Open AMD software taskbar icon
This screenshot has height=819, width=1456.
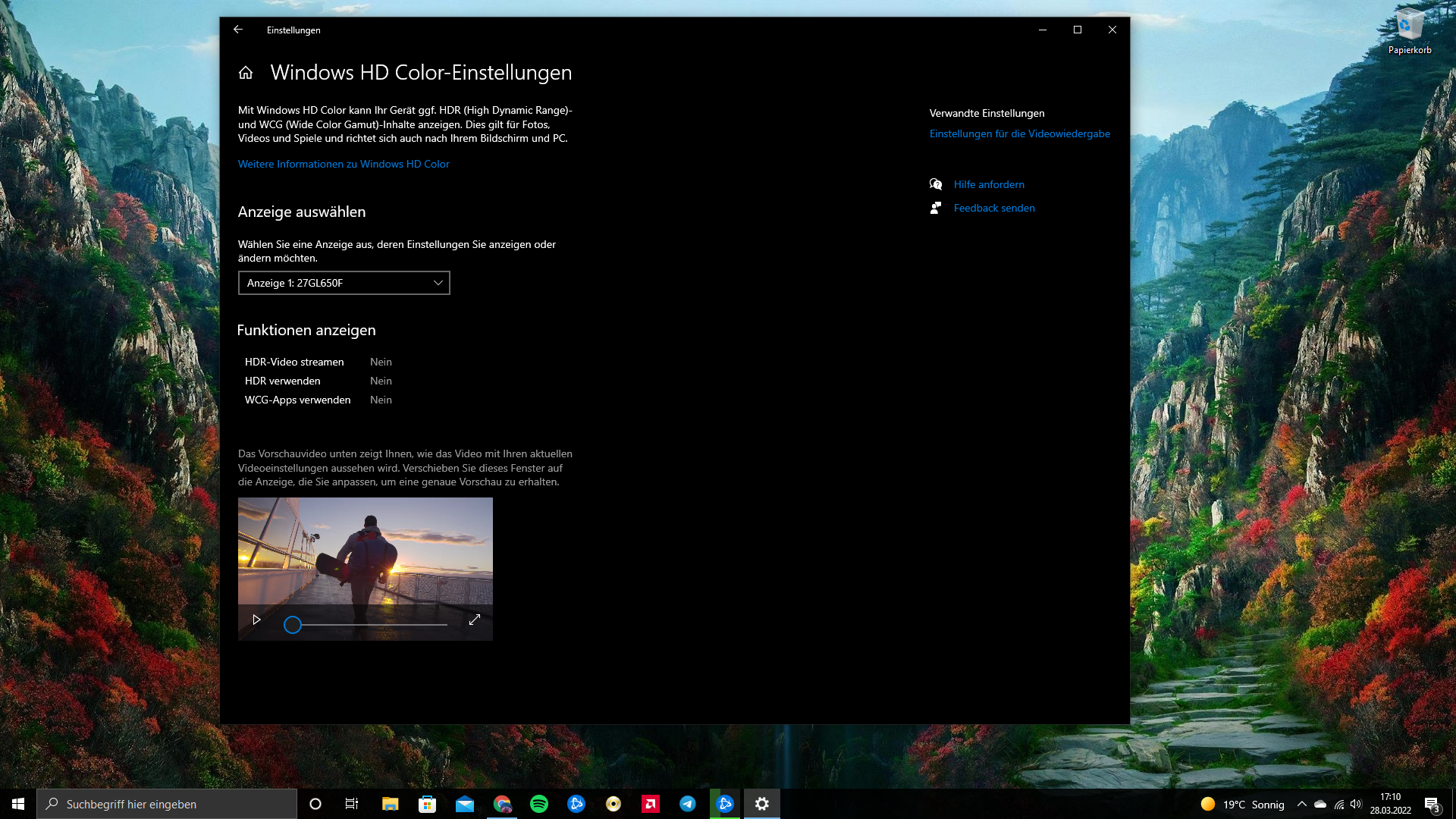pyautogui.click(x=651, y=804)
